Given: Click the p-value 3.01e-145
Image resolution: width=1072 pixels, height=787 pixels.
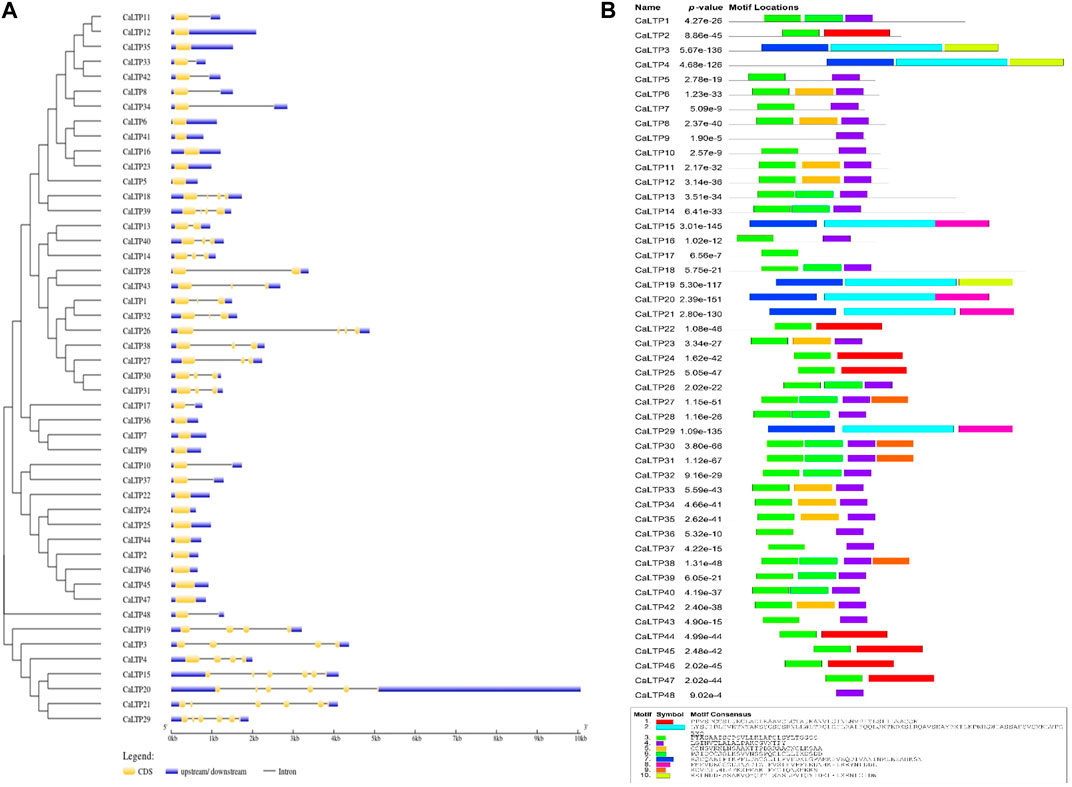Looking at the screenshot, I should [701, 226].
